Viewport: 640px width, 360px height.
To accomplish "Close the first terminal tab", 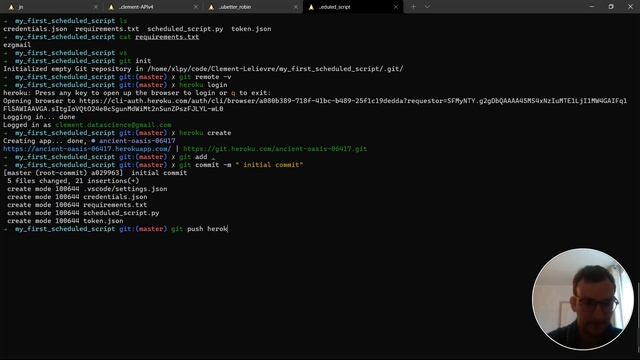I will click(x=96, y=7).
